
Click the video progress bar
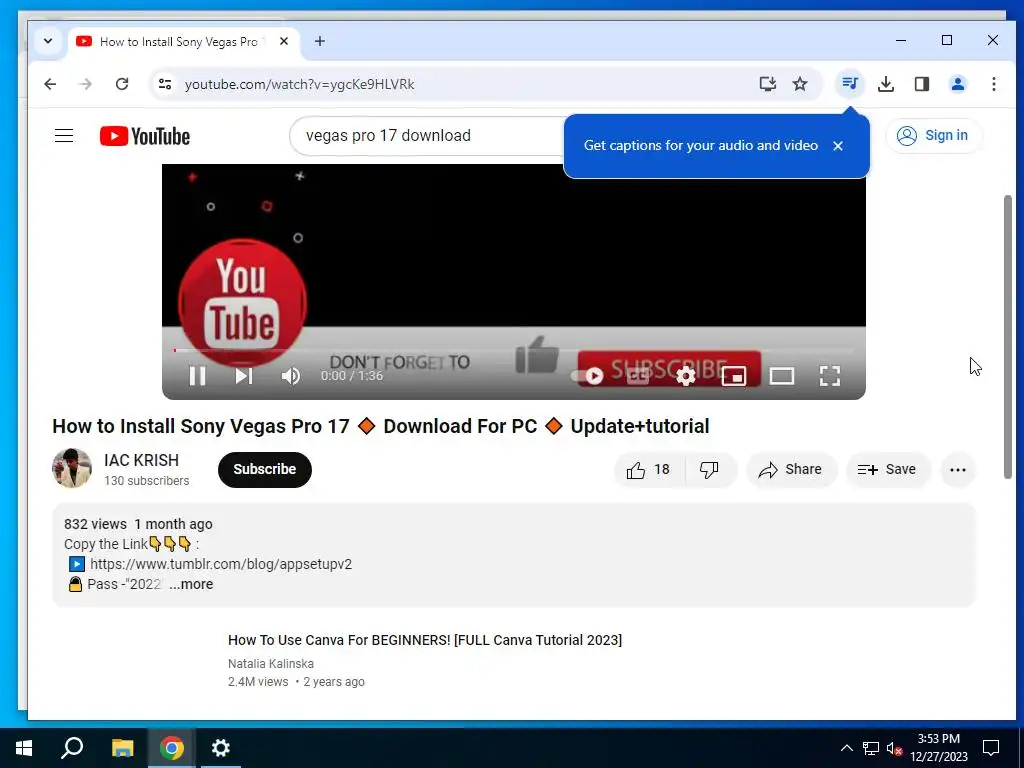(x=514, y=351)
